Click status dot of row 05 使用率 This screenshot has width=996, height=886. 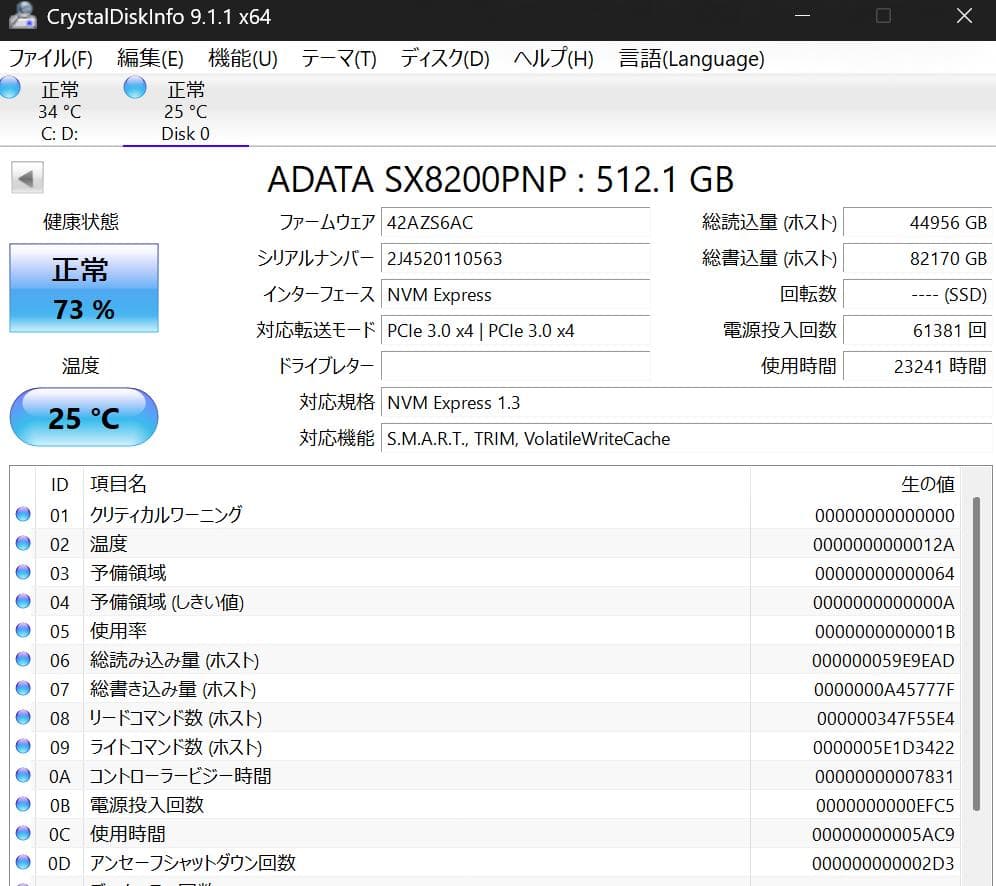pos(24,630)
